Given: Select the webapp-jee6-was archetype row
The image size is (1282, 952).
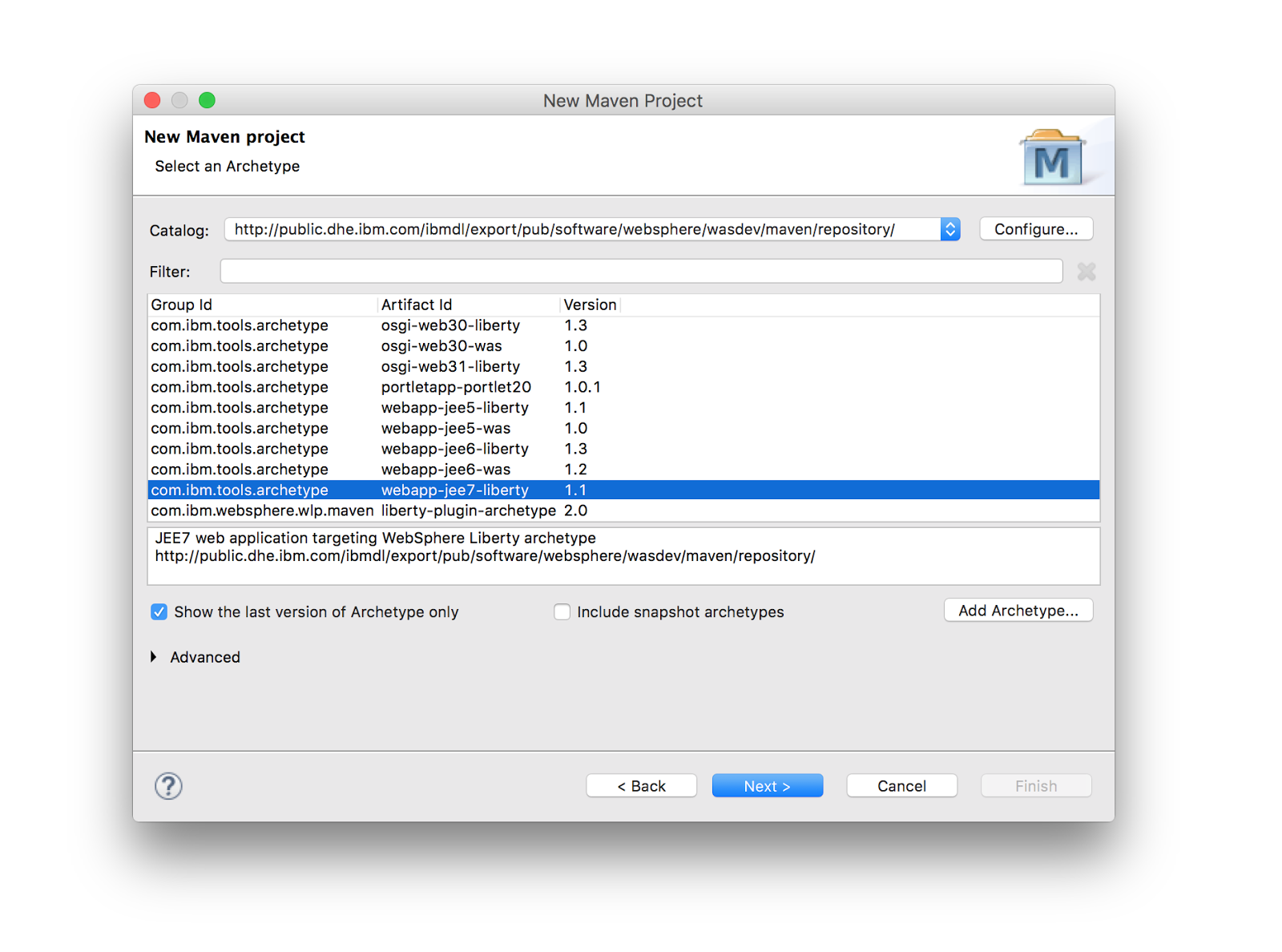Looking at the screenshot, I should click(x=624, y=470).
